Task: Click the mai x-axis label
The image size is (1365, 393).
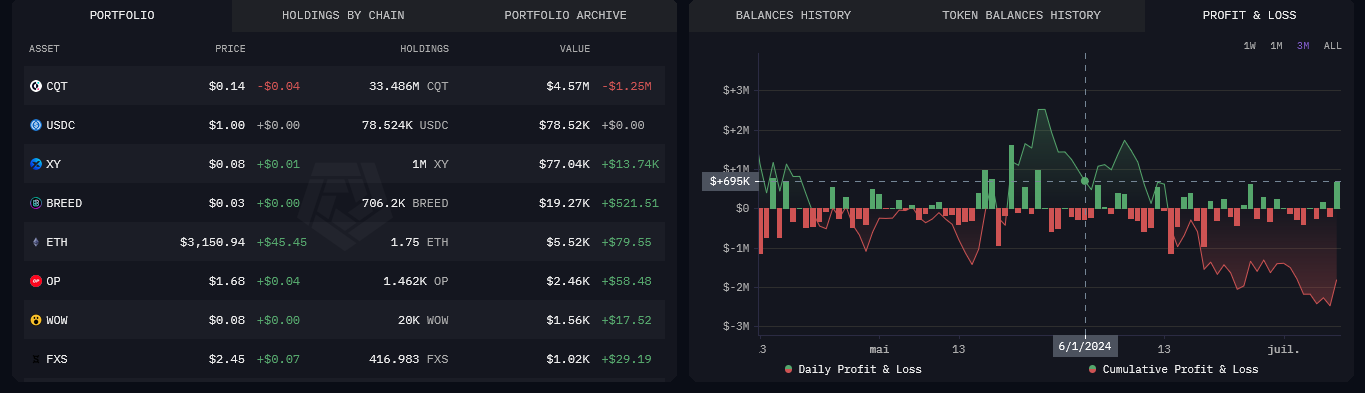Action: [x=879, y=349]
